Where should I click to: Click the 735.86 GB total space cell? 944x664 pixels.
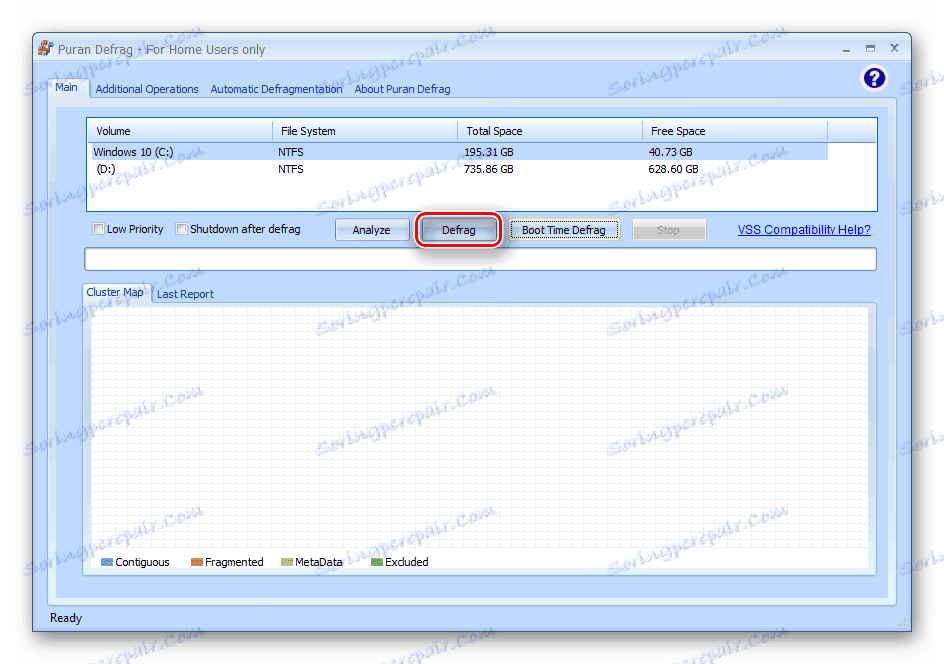point(489,169)
